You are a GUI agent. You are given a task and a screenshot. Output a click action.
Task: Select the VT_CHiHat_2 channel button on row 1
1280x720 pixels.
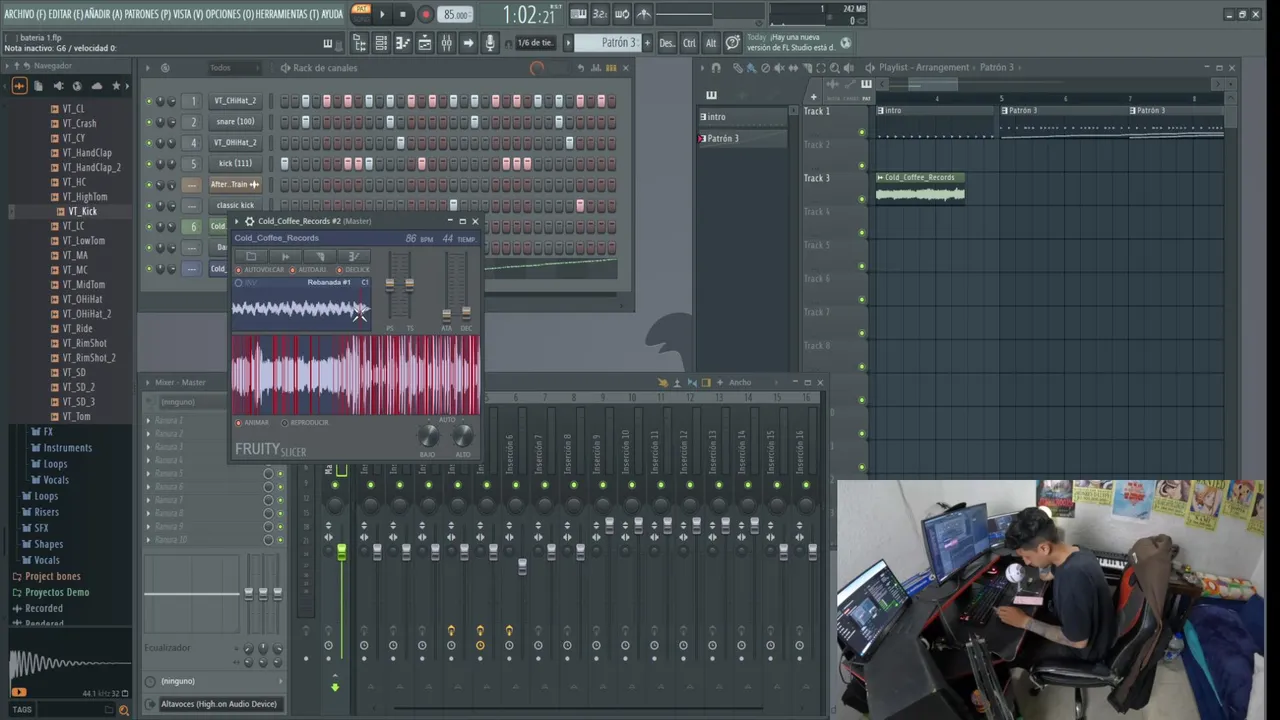(235, 100)
